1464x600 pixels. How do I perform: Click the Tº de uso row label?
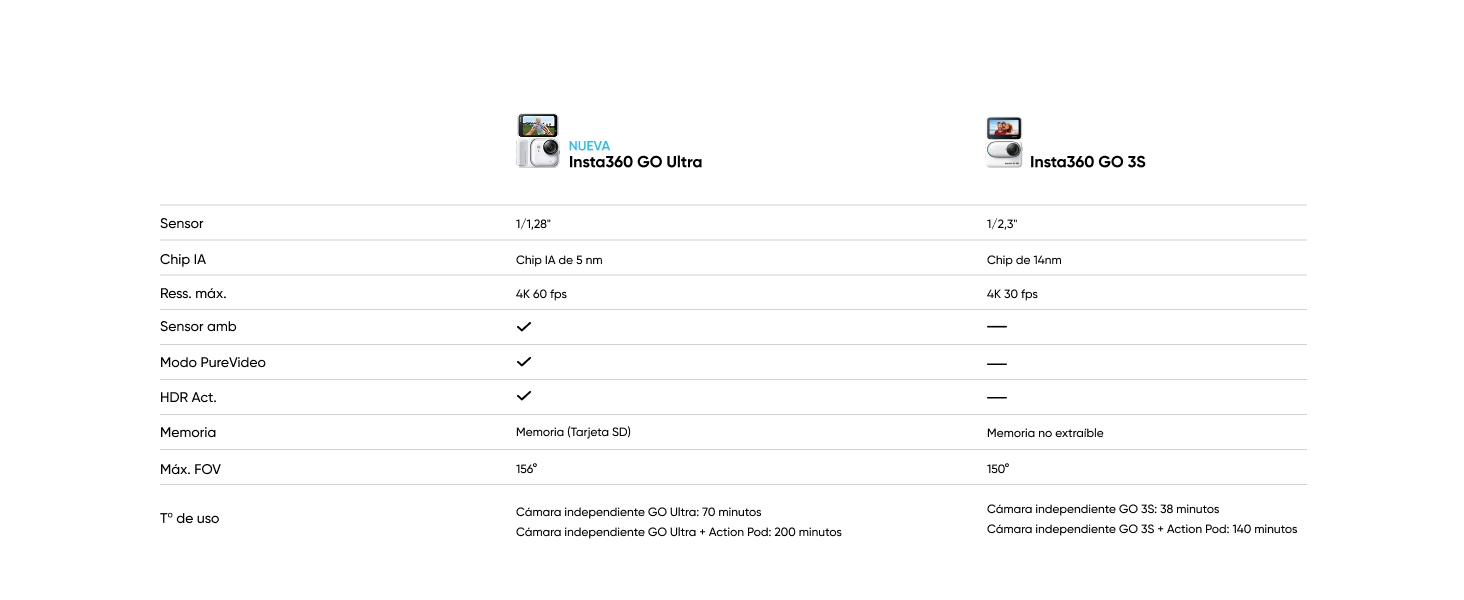[x=189, y=518]
